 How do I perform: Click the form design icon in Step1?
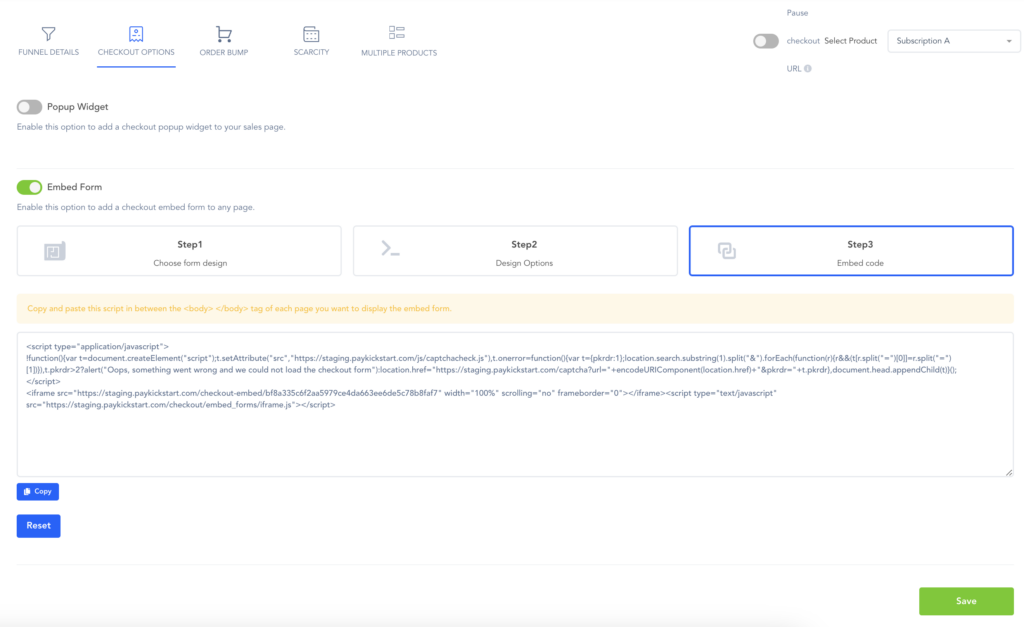[x=54, y=251]
